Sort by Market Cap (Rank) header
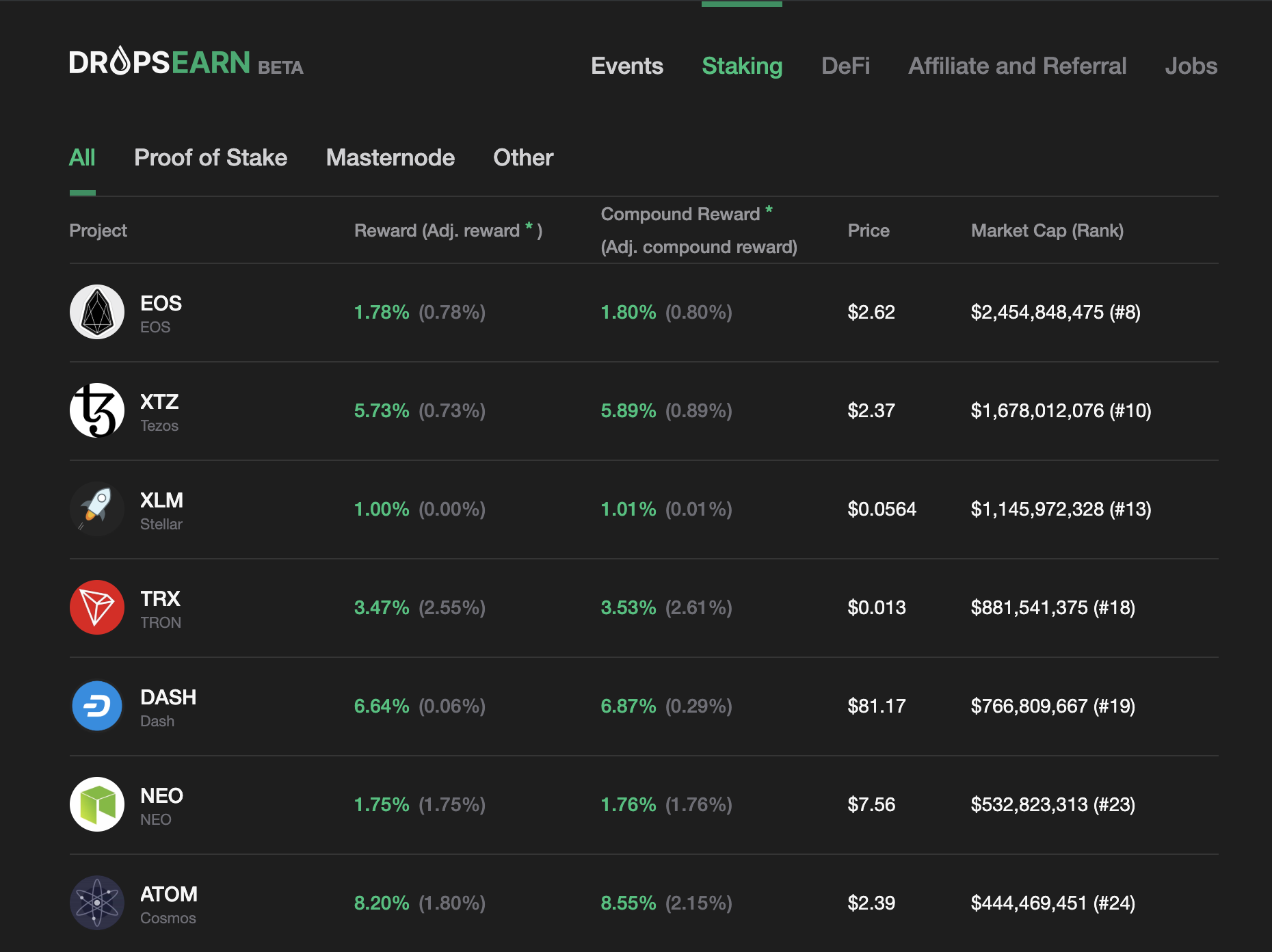 click(x=1047, y=230)
